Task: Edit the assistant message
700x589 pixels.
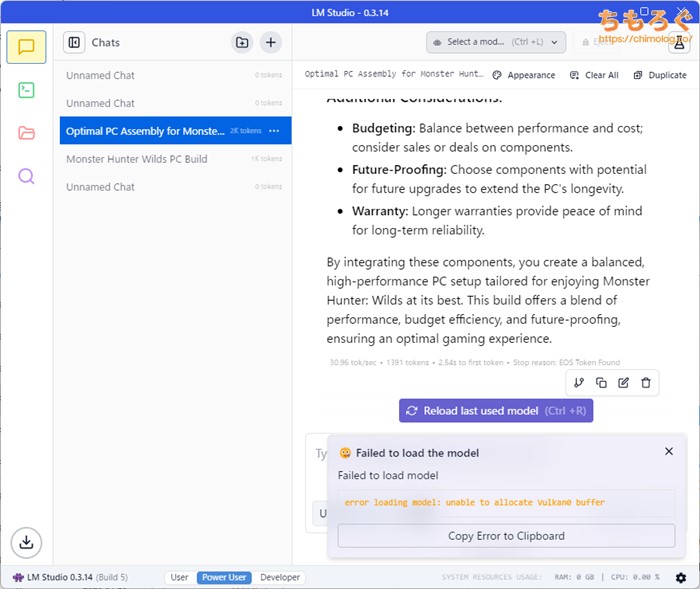Action: (623, 383)
